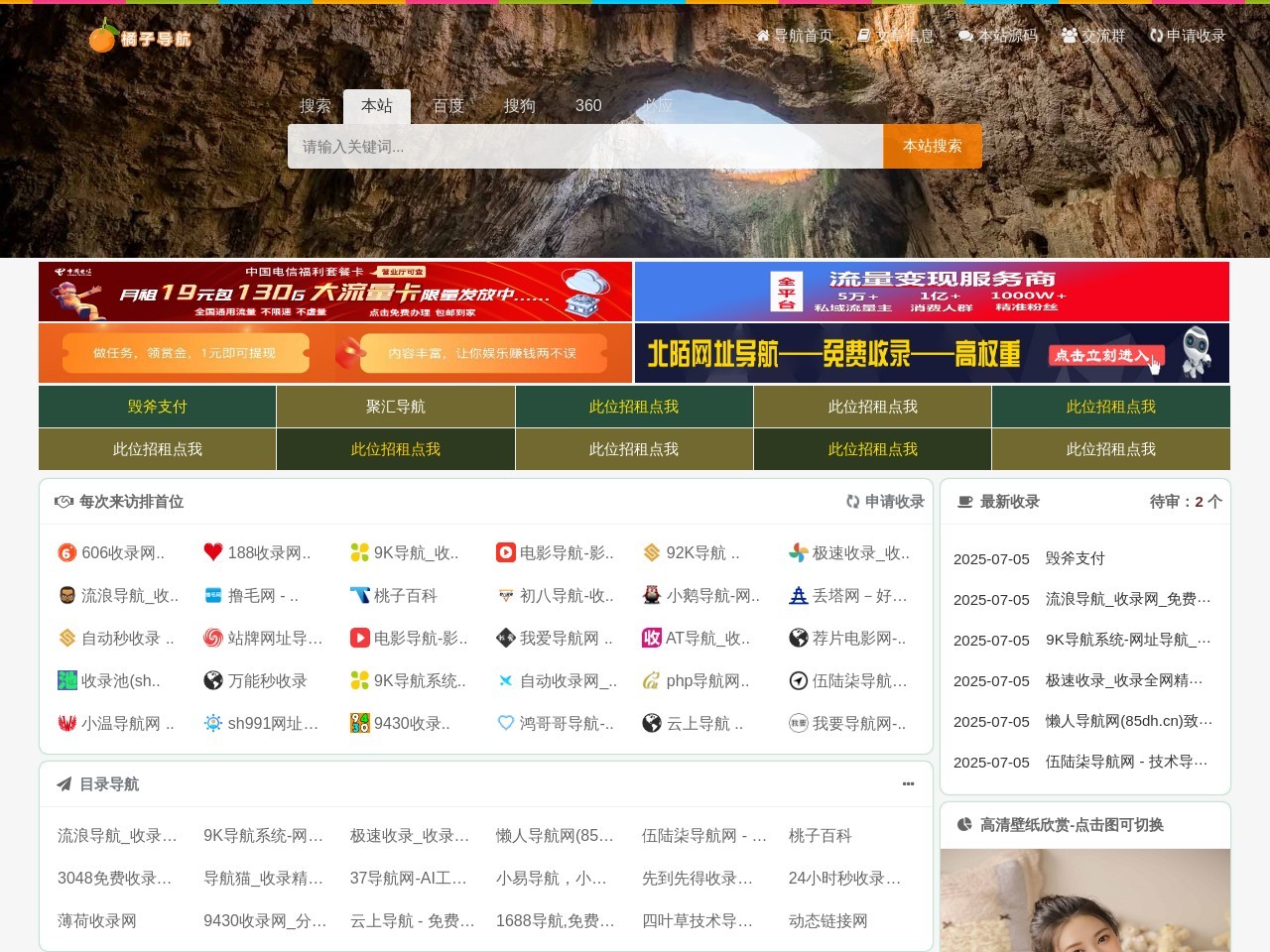Select the 360 search tab
1270x952 pixels.
pyautogui.click(x=588, y=106)
